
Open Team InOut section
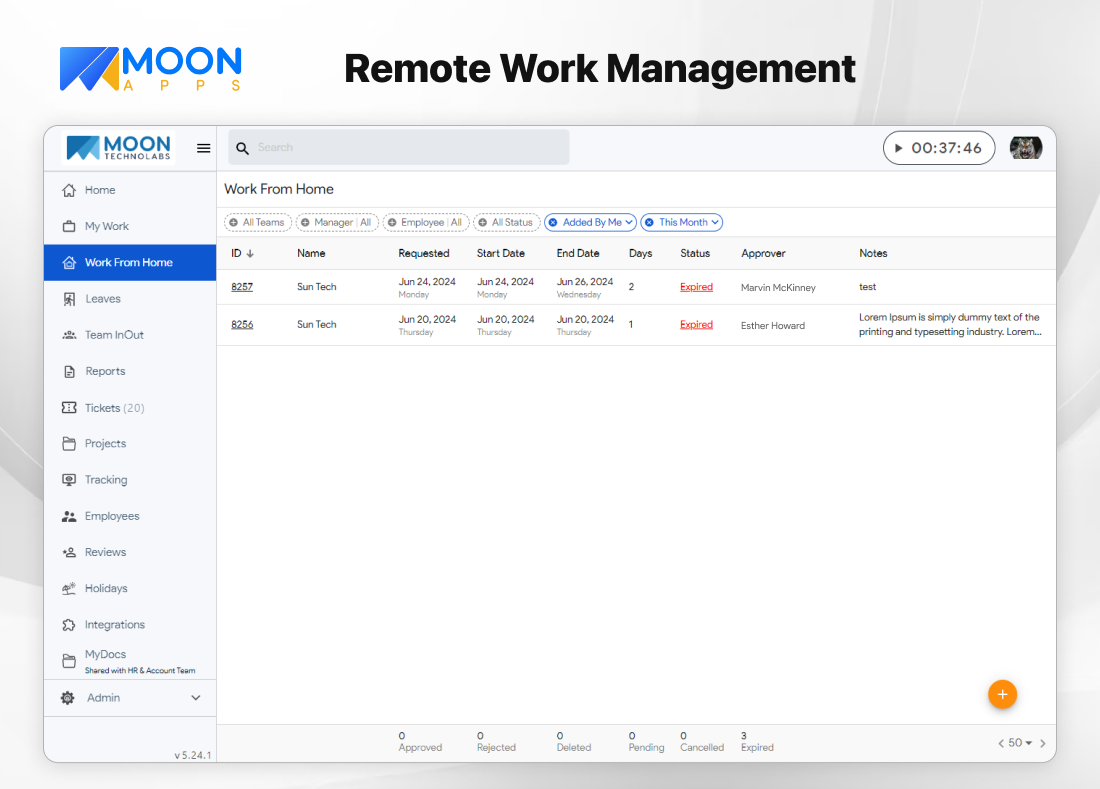point(130,335)
